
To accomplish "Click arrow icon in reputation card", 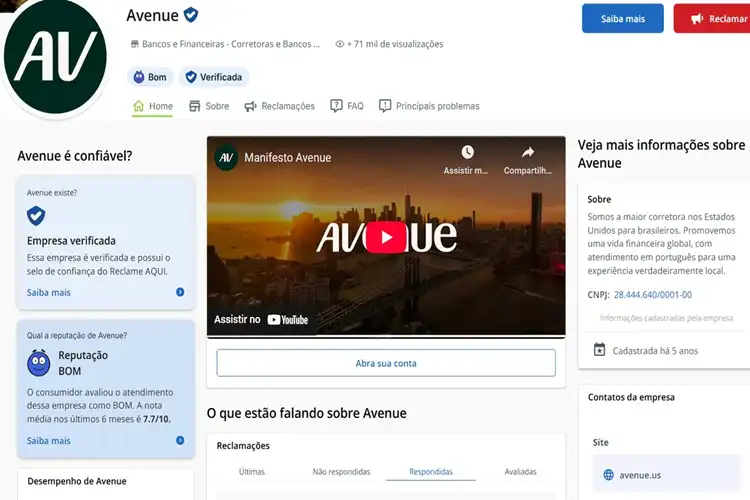I will tap(180, 440).
